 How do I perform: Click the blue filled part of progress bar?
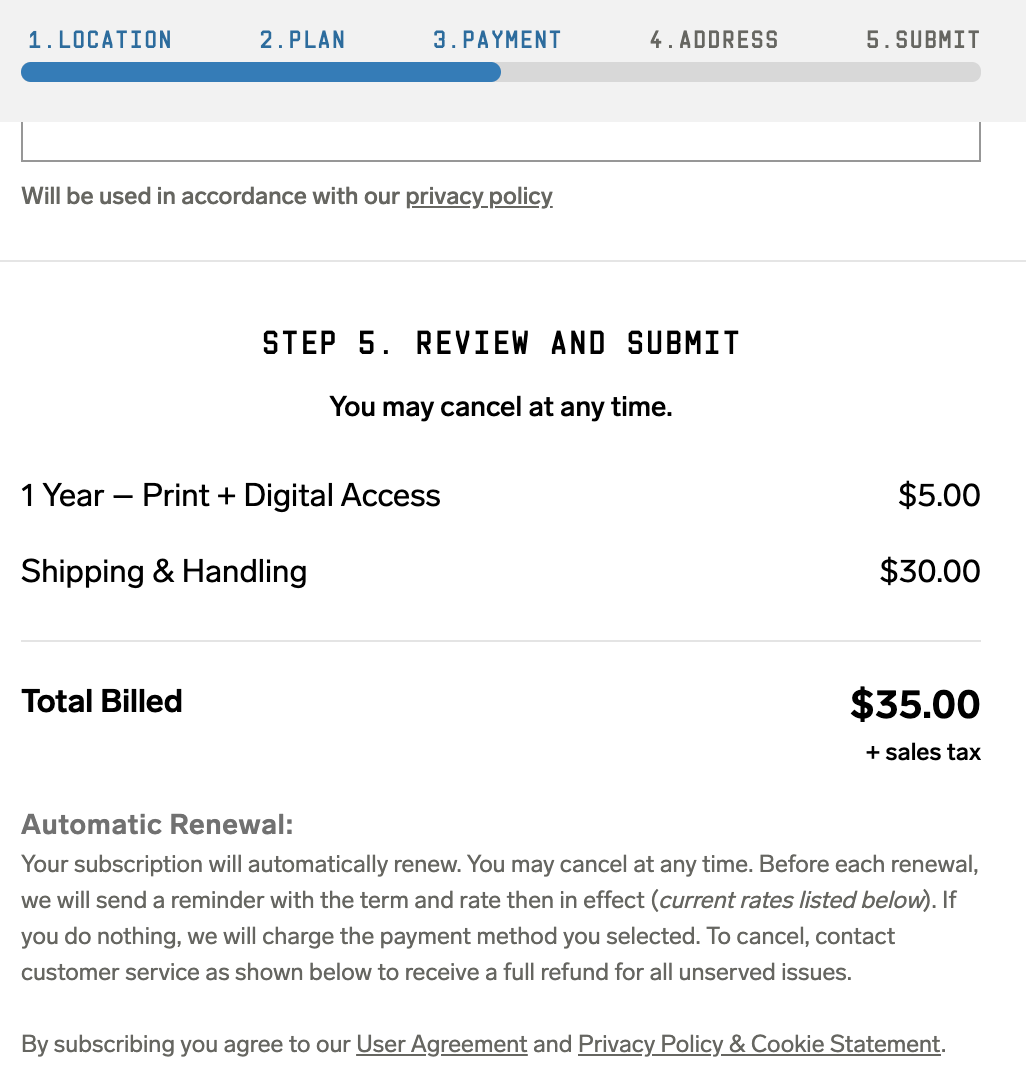pyautogui.click(x=260, y=72)
